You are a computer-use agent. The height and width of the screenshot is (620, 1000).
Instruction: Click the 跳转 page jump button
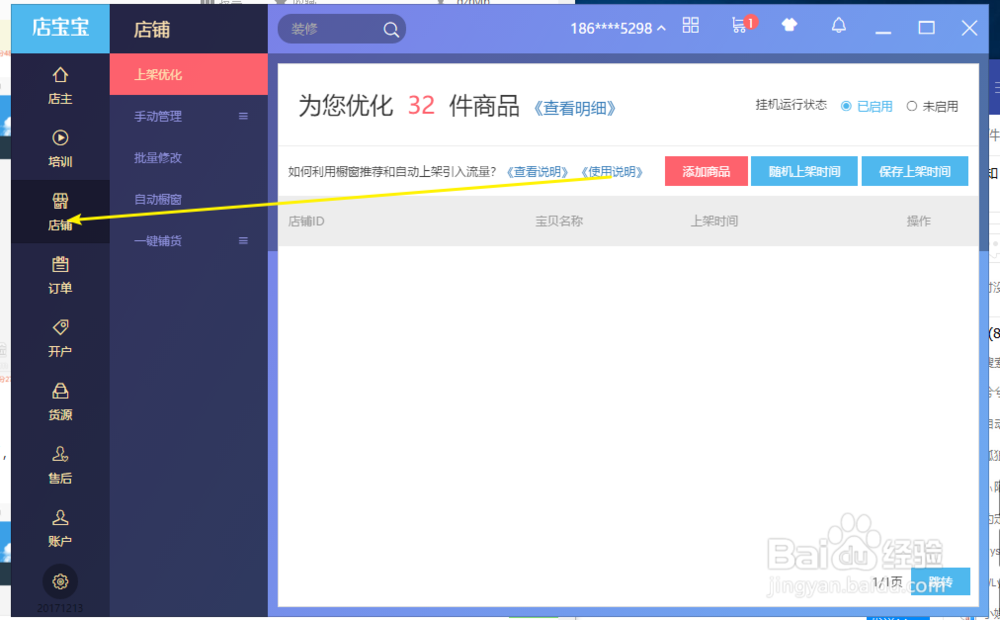click(941, 581)
